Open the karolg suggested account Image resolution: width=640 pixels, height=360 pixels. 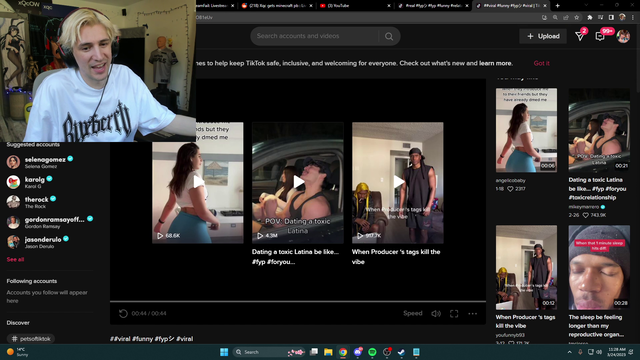[x=29, y=182]
